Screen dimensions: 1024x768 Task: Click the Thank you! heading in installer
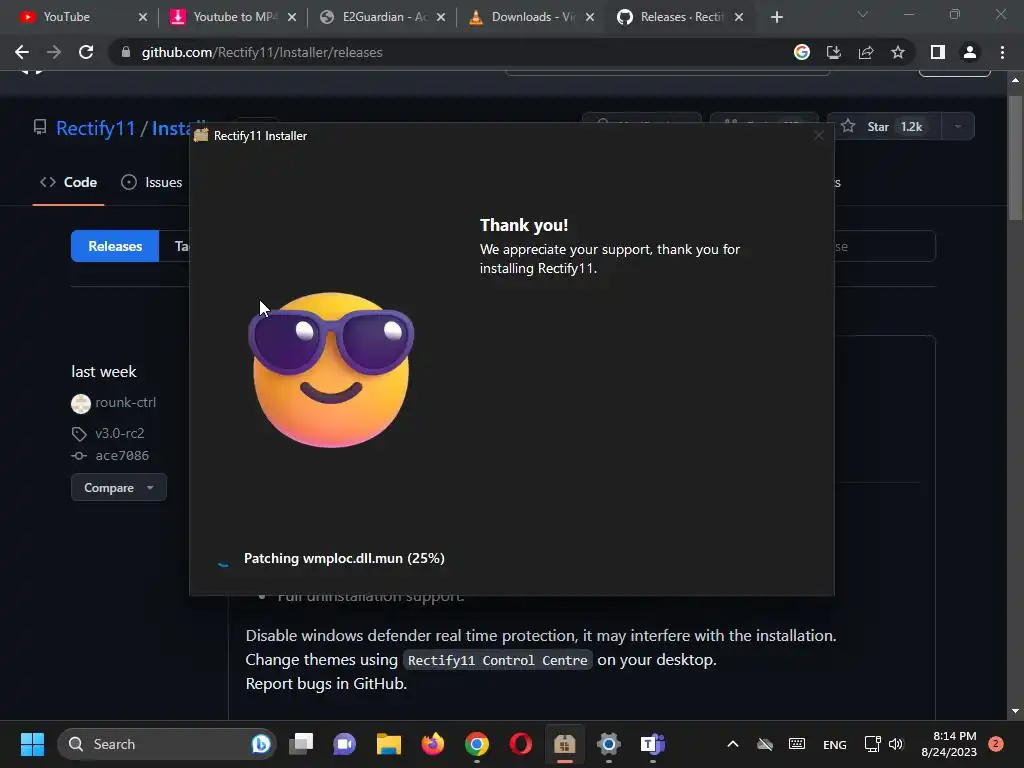coord(524,225)
